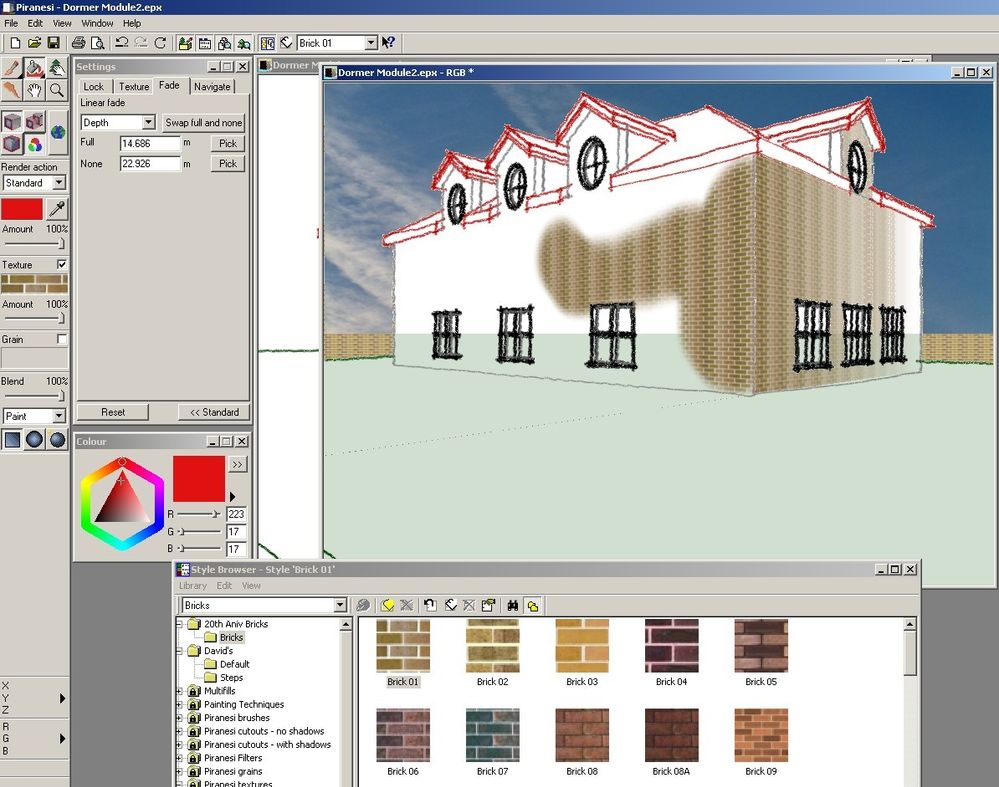The image size is (999, 787).
Task: Select the Brick 04 thumbnail
Action: pos(672,646)
